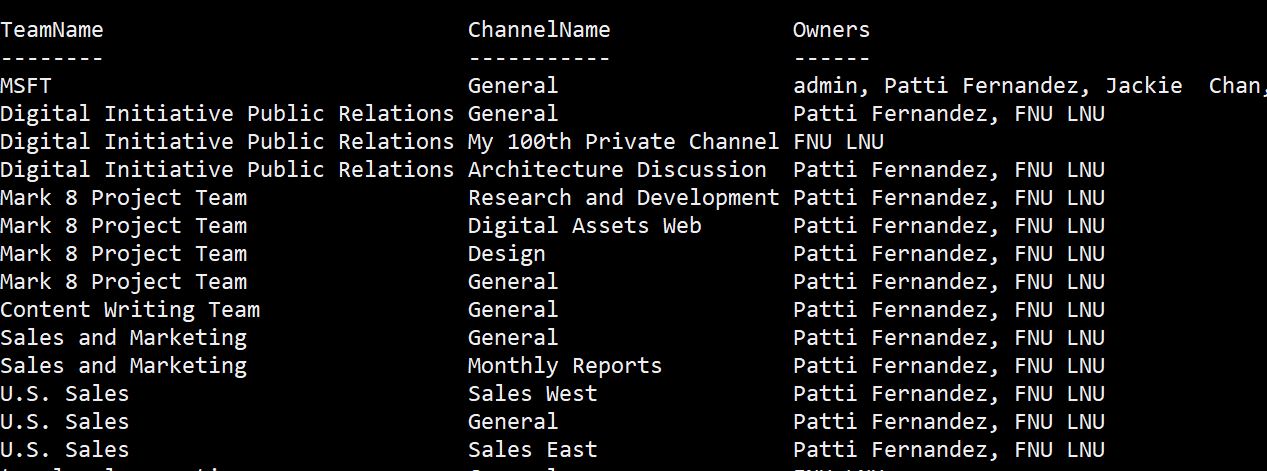Click Sales and Marketing beside Monthly Reports
The height and width of the screenshot is (471, 1267).
[x=123, y=366]
